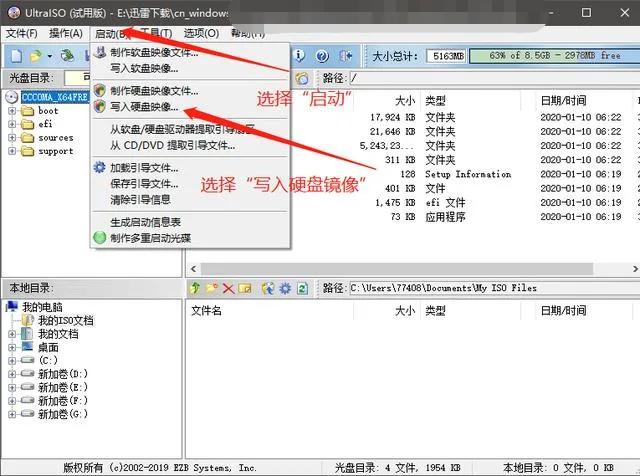Click the disc icon left of upper 路径
The height and width of the screenshot is (476, 640).
tap(302, 78)
